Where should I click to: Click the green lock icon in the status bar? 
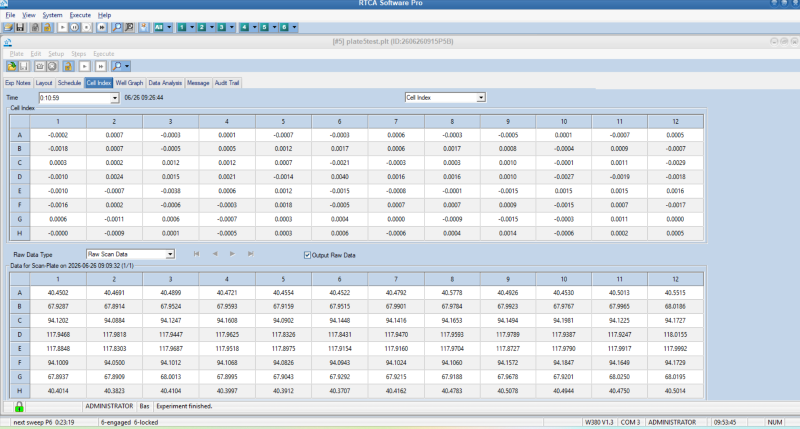point(19,407)
